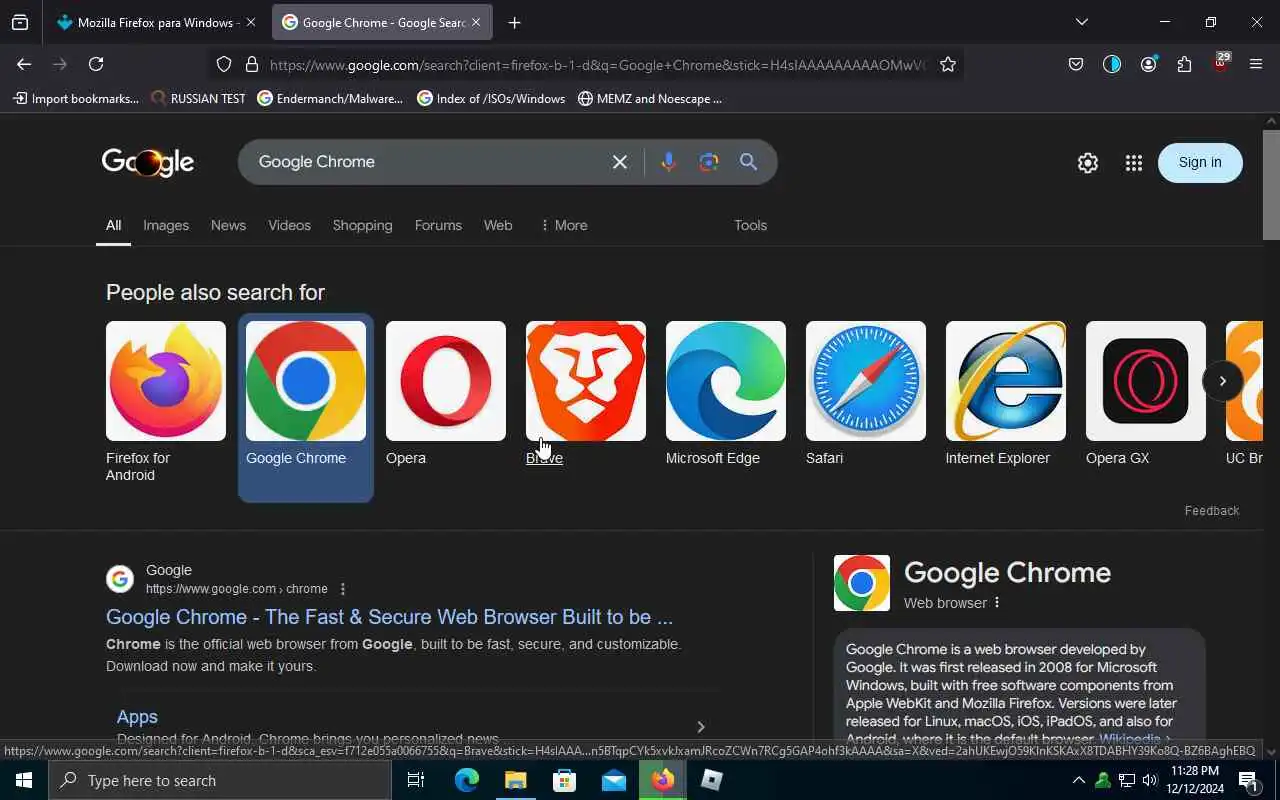1280x800 pixels.
Task: Open the Extensions puzzle menu
Action: [1184, 64]
